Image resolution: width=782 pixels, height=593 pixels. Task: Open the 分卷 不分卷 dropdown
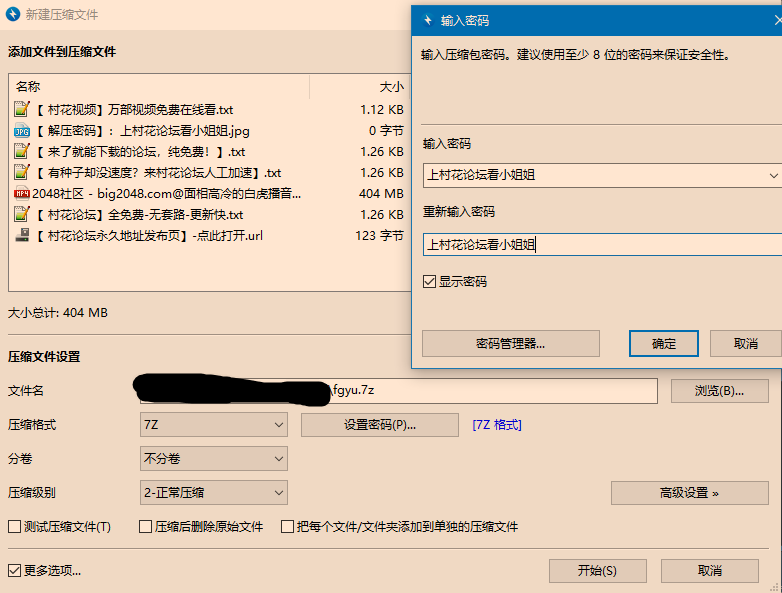click(x=213, y=459)
